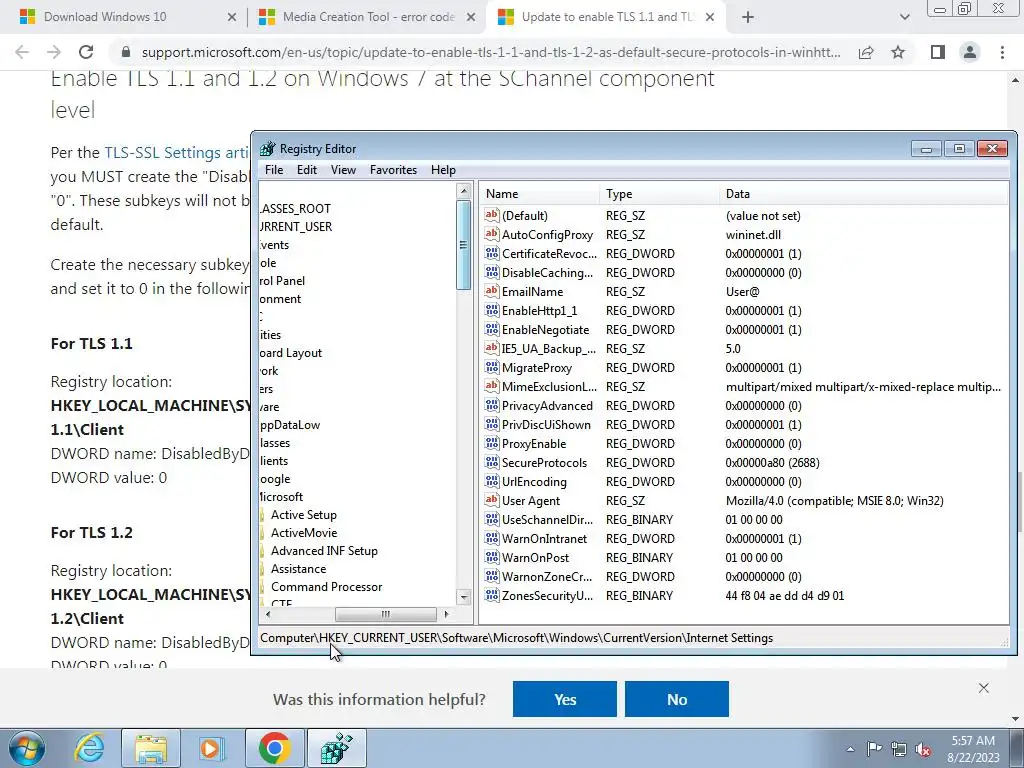Select the DisableCaching... value icon
Image resolution: width=1024 pixels, height=768 pixels.
pyautogui.click(x=492, y=272)
